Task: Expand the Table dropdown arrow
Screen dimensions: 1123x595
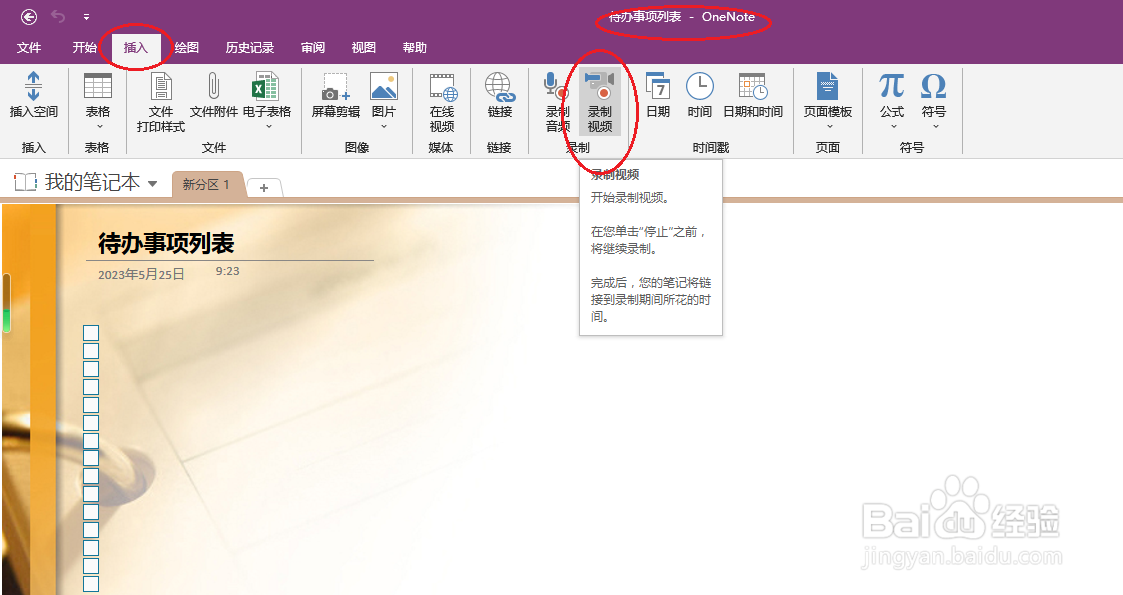Action: [99, 127]
